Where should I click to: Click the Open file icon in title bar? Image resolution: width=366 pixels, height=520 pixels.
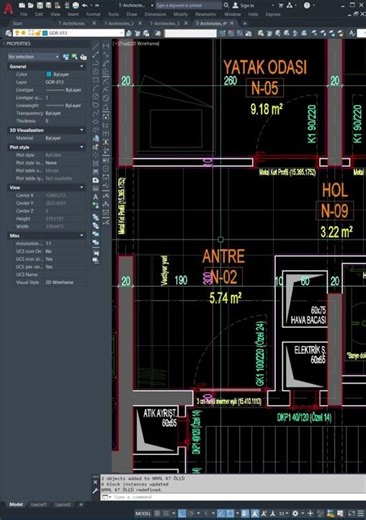tap(31, 5)
